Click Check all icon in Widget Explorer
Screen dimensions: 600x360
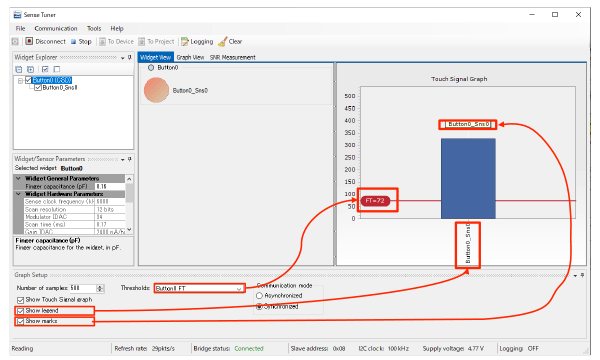(x=45, y=69)
